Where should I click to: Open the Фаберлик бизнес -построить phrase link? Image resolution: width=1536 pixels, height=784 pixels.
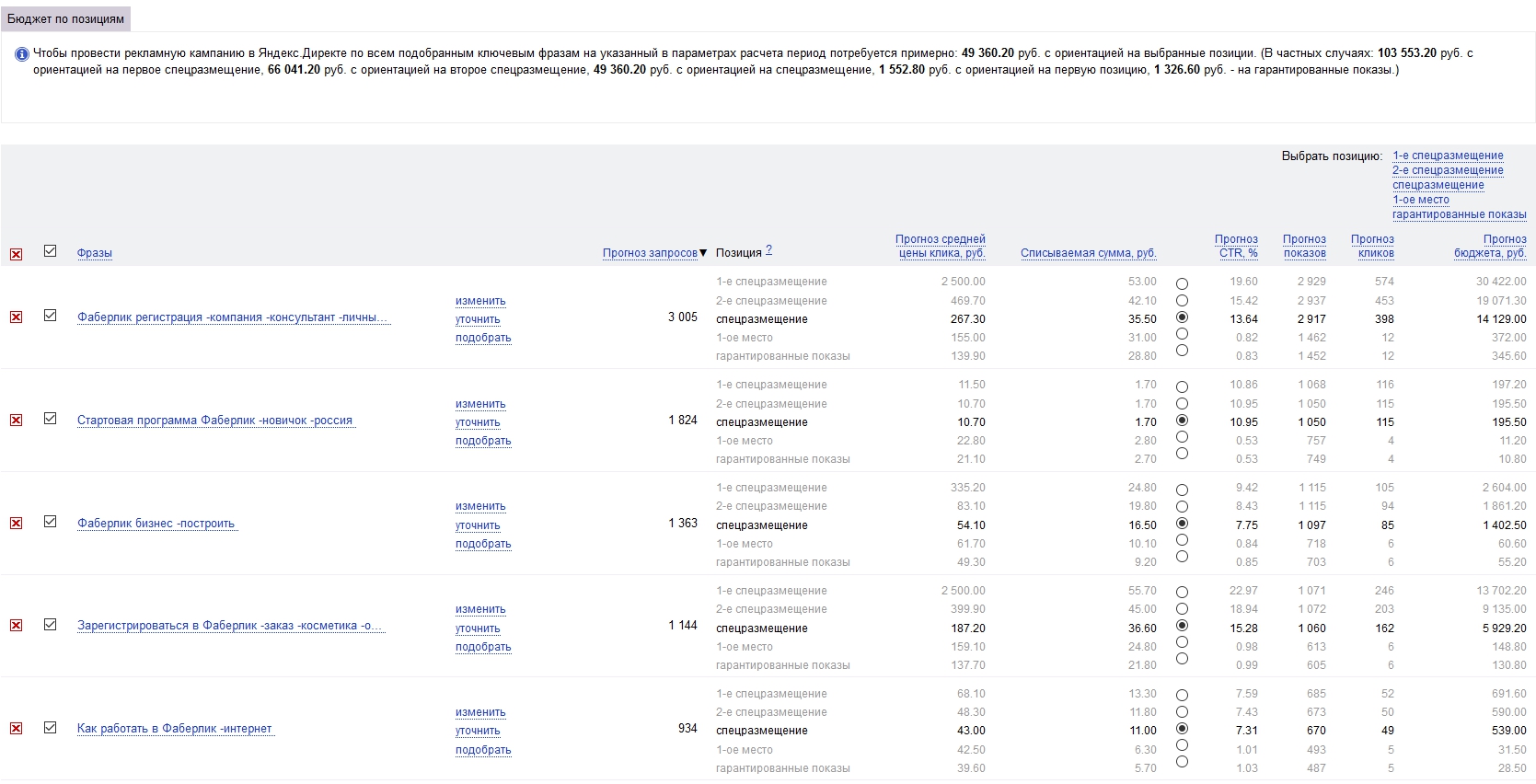(157, 524)
